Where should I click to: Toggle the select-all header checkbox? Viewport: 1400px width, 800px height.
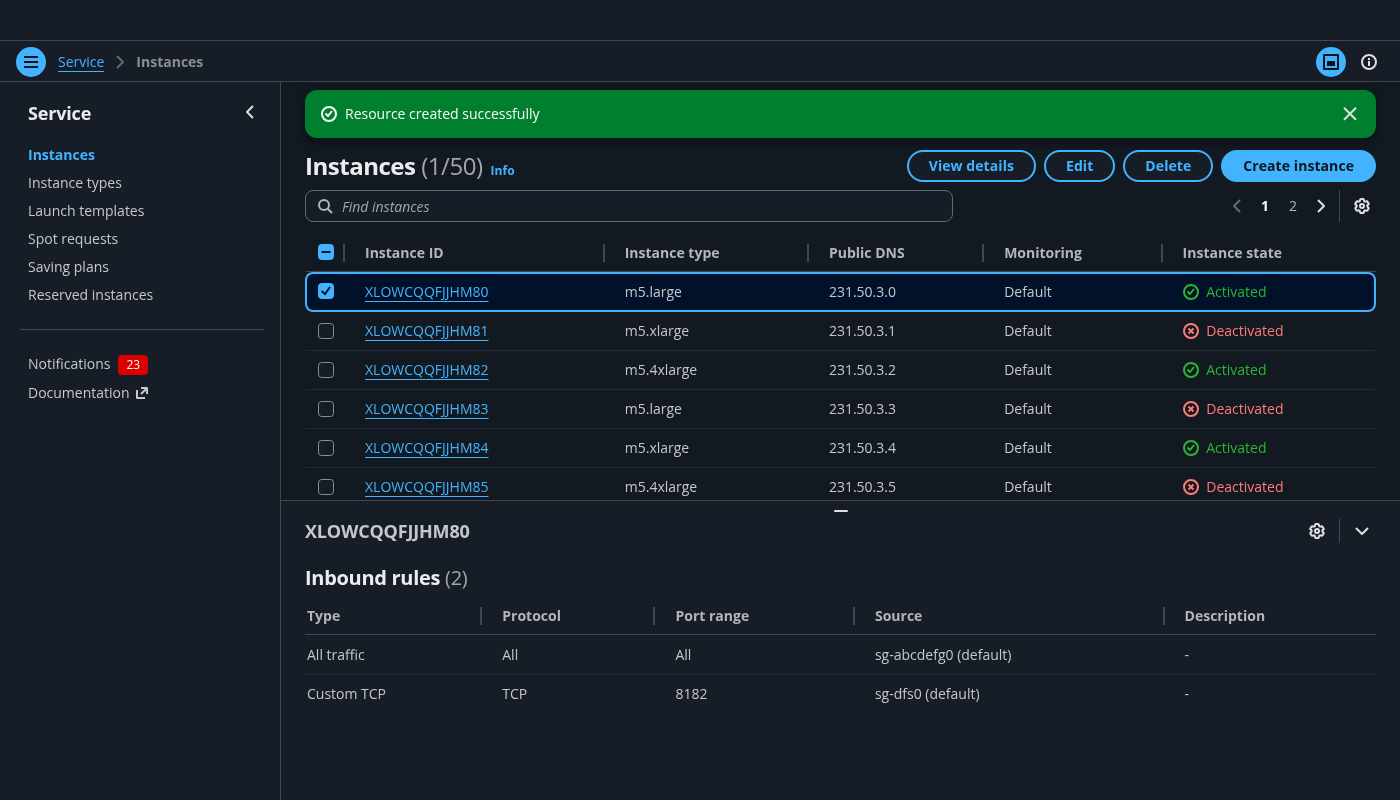pos(326,253)
